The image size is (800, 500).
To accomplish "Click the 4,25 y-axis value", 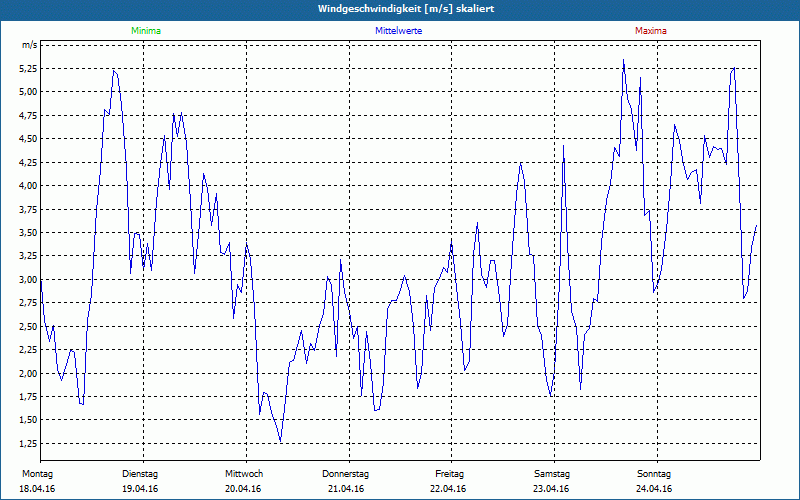I will coord(29,162).
